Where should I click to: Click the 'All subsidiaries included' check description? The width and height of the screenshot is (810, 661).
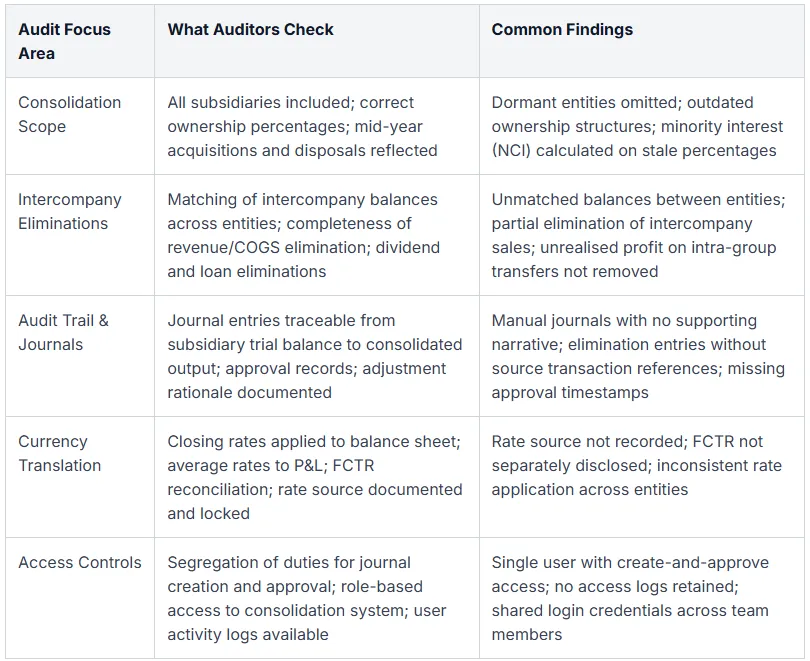(317, 126)
